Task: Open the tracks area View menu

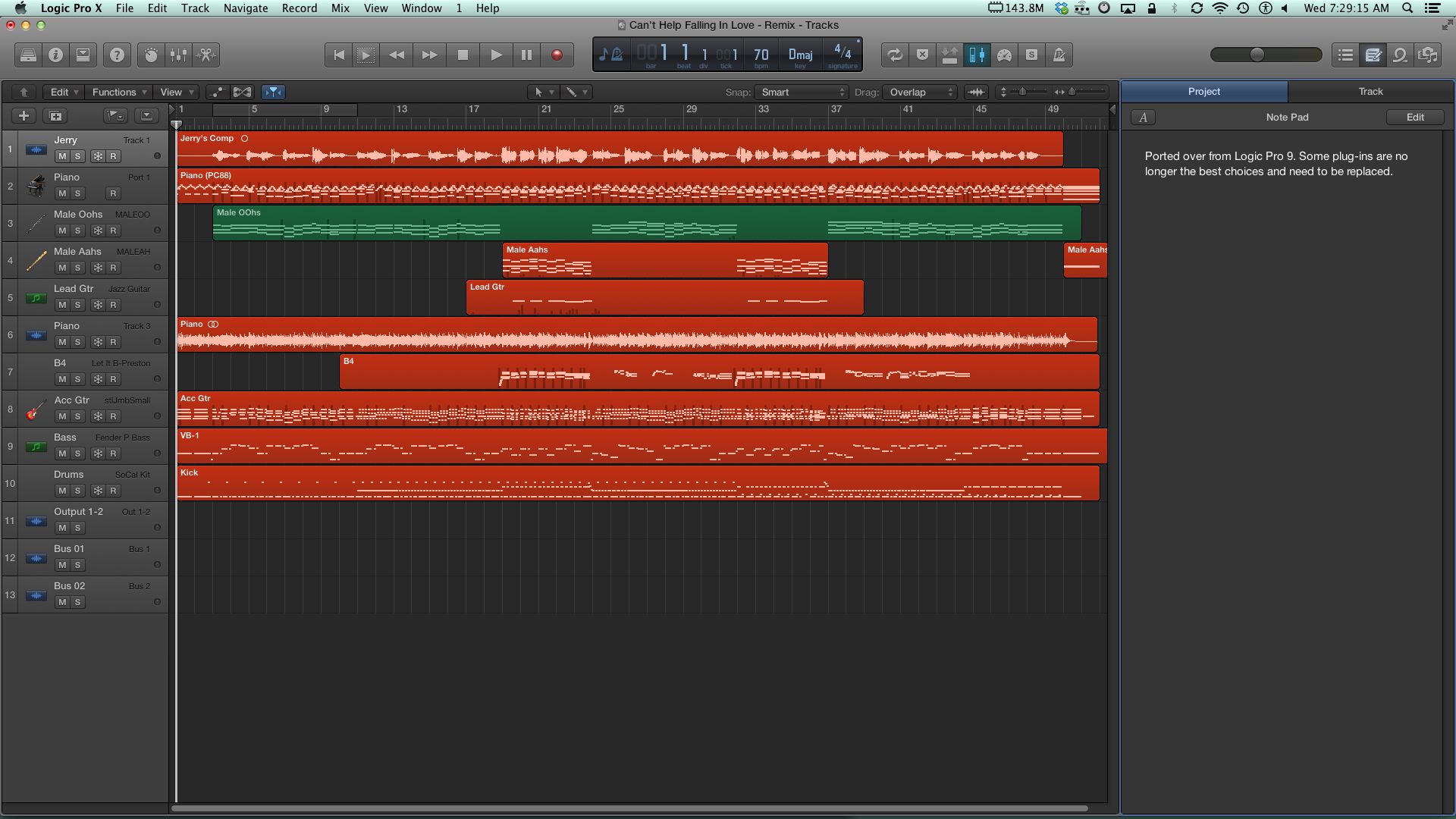Action: (x=177, y=92)
